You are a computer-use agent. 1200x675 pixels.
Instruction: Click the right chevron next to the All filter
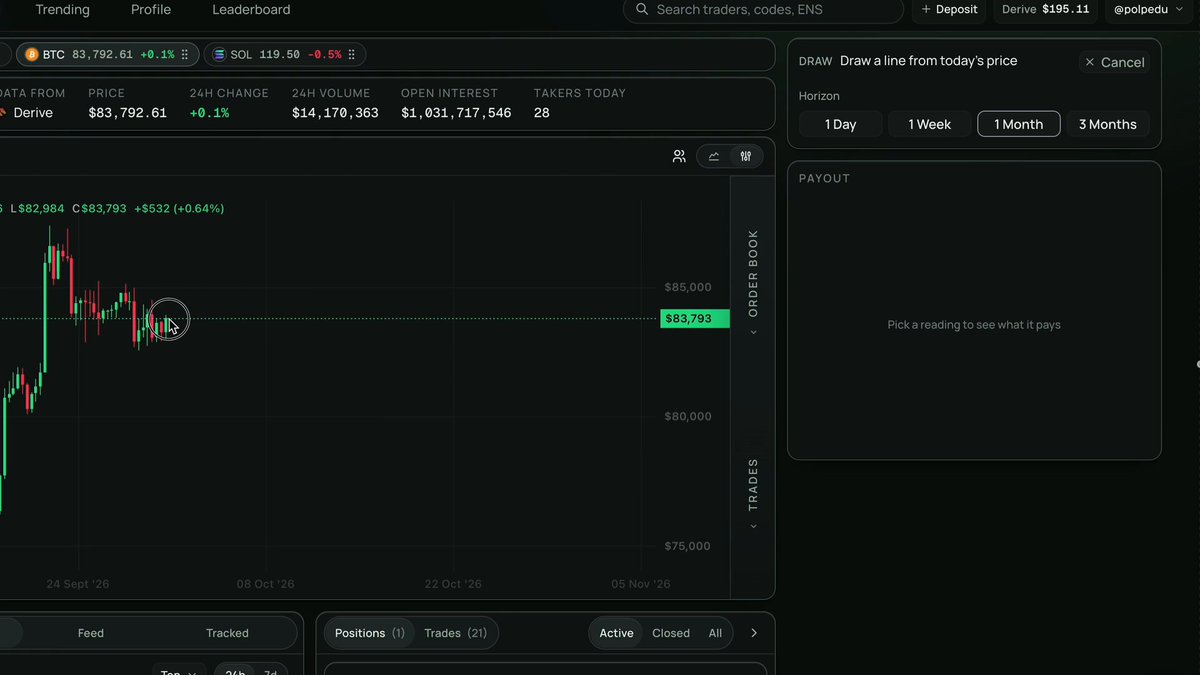[754, 633]
